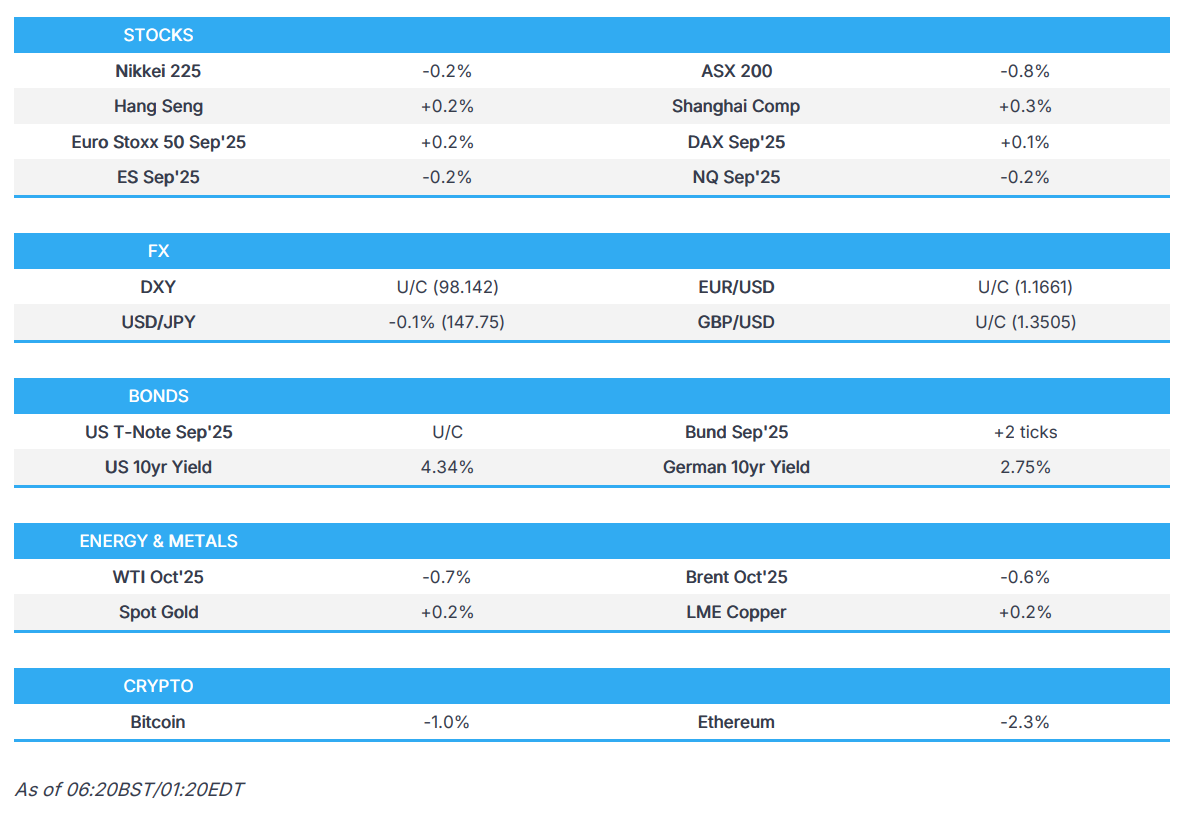Click the Ethereum -2.3% value
Screen dimensions: 1177x813
pos(1024,722)
